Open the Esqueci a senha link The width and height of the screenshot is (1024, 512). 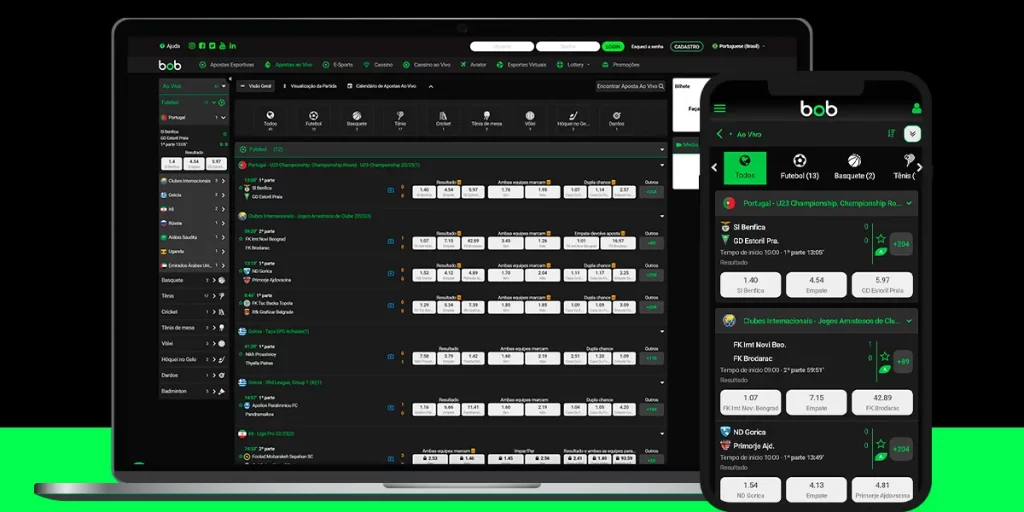tap(647, 46)
